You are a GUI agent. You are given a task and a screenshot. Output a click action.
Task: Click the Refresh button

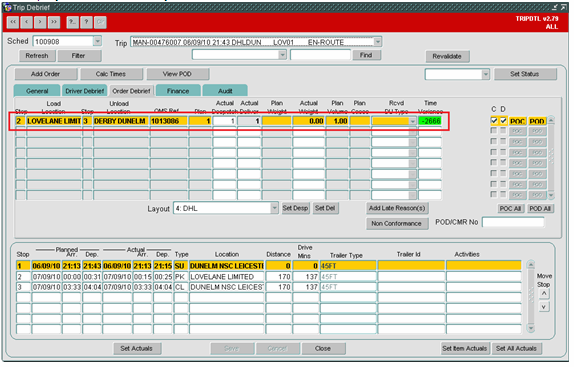click(x=37, y=56)
